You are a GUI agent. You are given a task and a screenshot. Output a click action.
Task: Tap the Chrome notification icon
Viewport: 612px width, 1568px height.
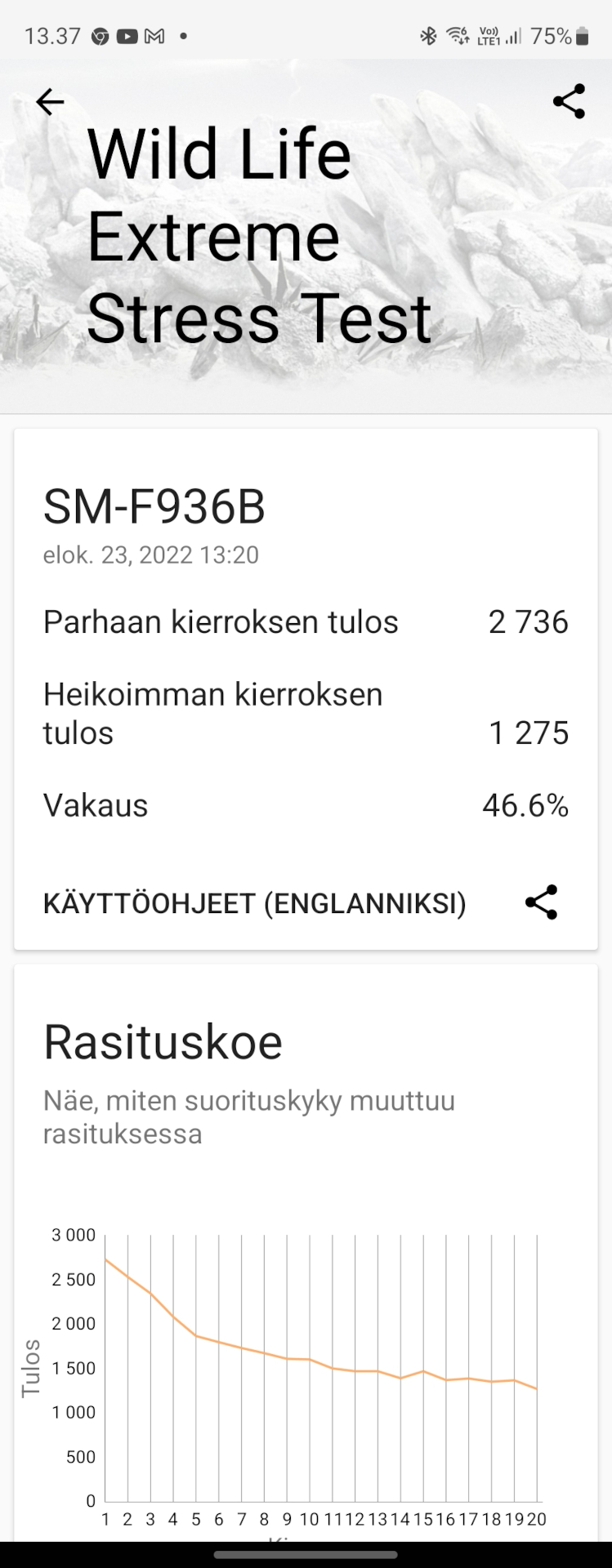click(x=100, y=36)
